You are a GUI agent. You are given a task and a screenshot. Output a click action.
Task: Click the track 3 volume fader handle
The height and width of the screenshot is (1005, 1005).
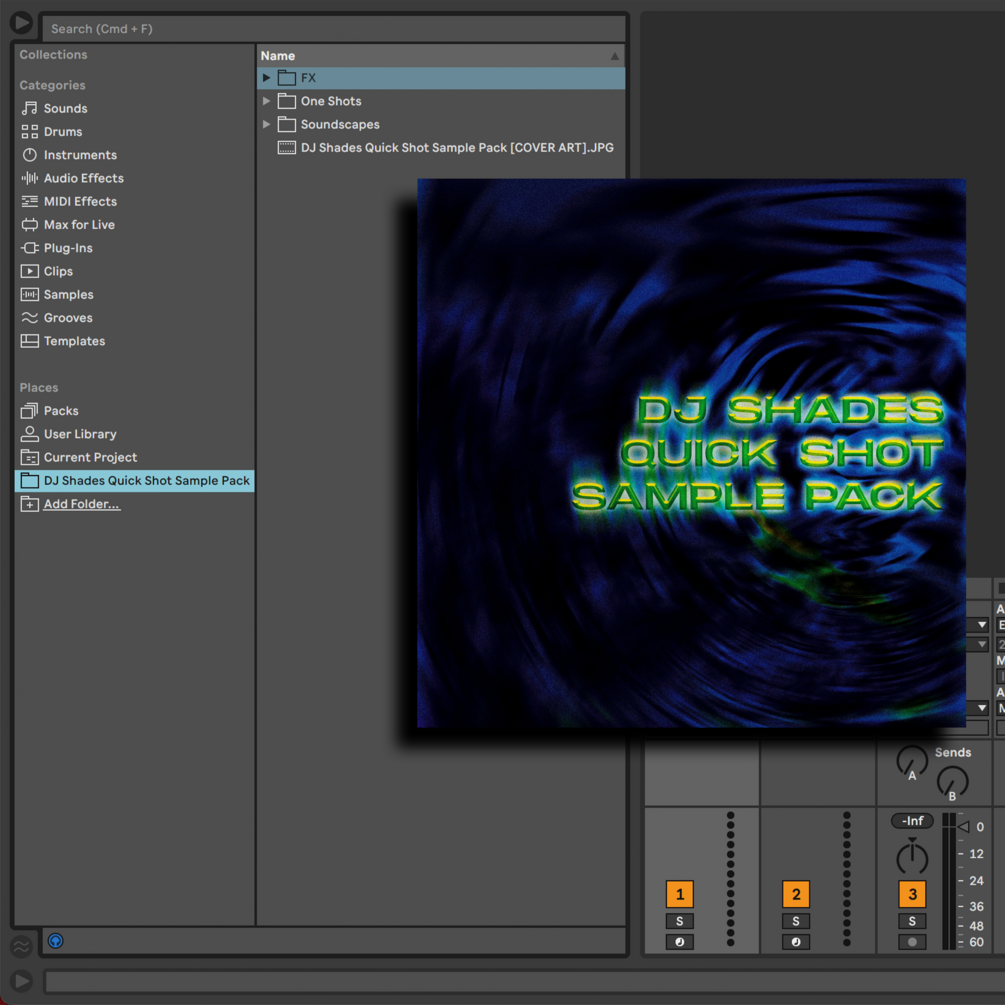[963, 827]
